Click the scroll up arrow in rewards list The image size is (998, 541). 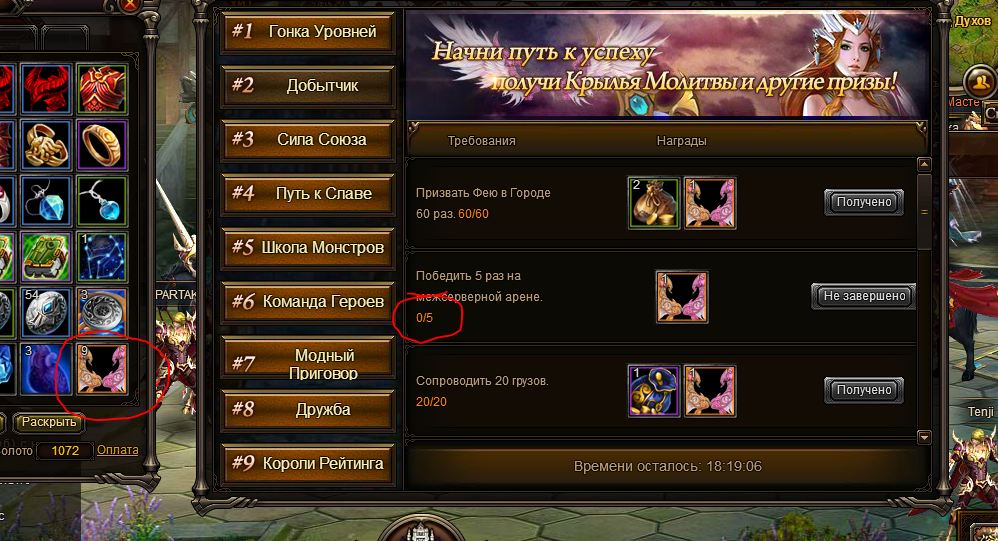924,164
